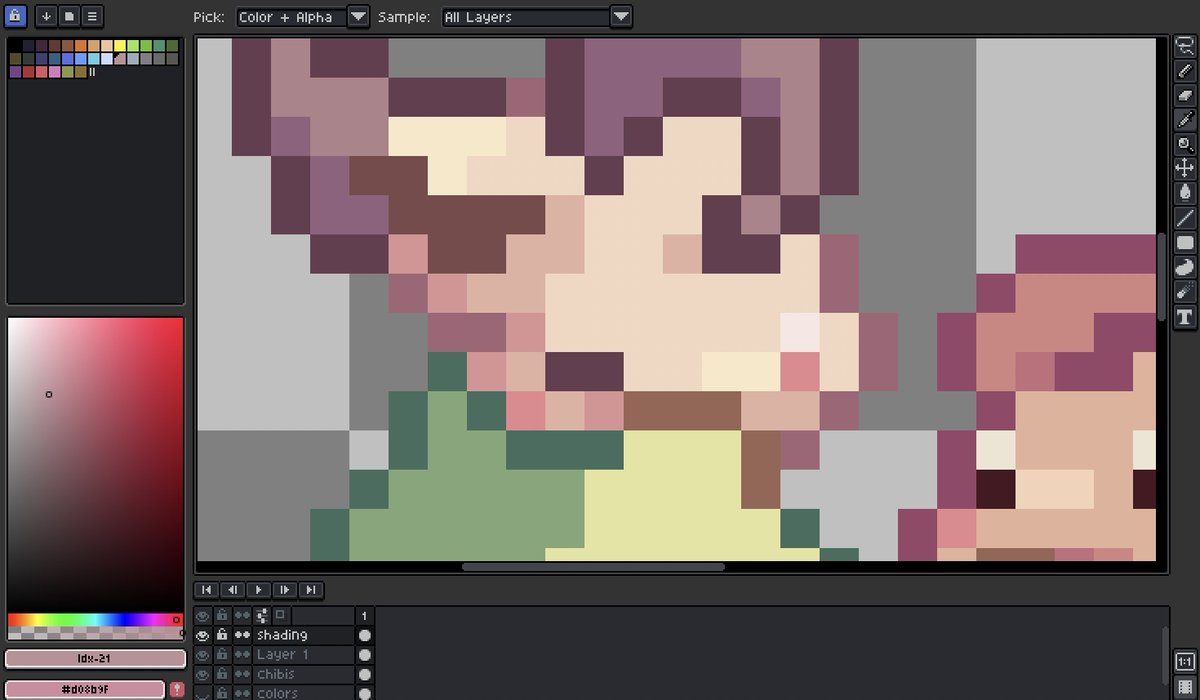Select the shading layer cel in frame 1
This screenshot has width=1200, height=700.
pyautogui.click(x=365, y=635)
